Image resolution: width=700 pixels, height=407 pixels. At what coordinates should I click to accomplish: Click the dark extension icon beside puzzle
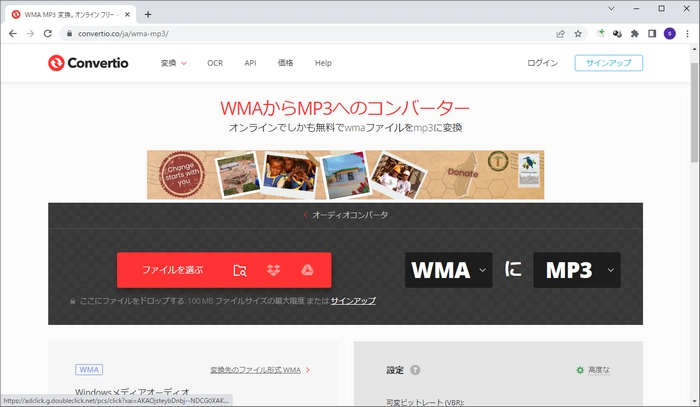pyautogui.click(x=617, y=33)
